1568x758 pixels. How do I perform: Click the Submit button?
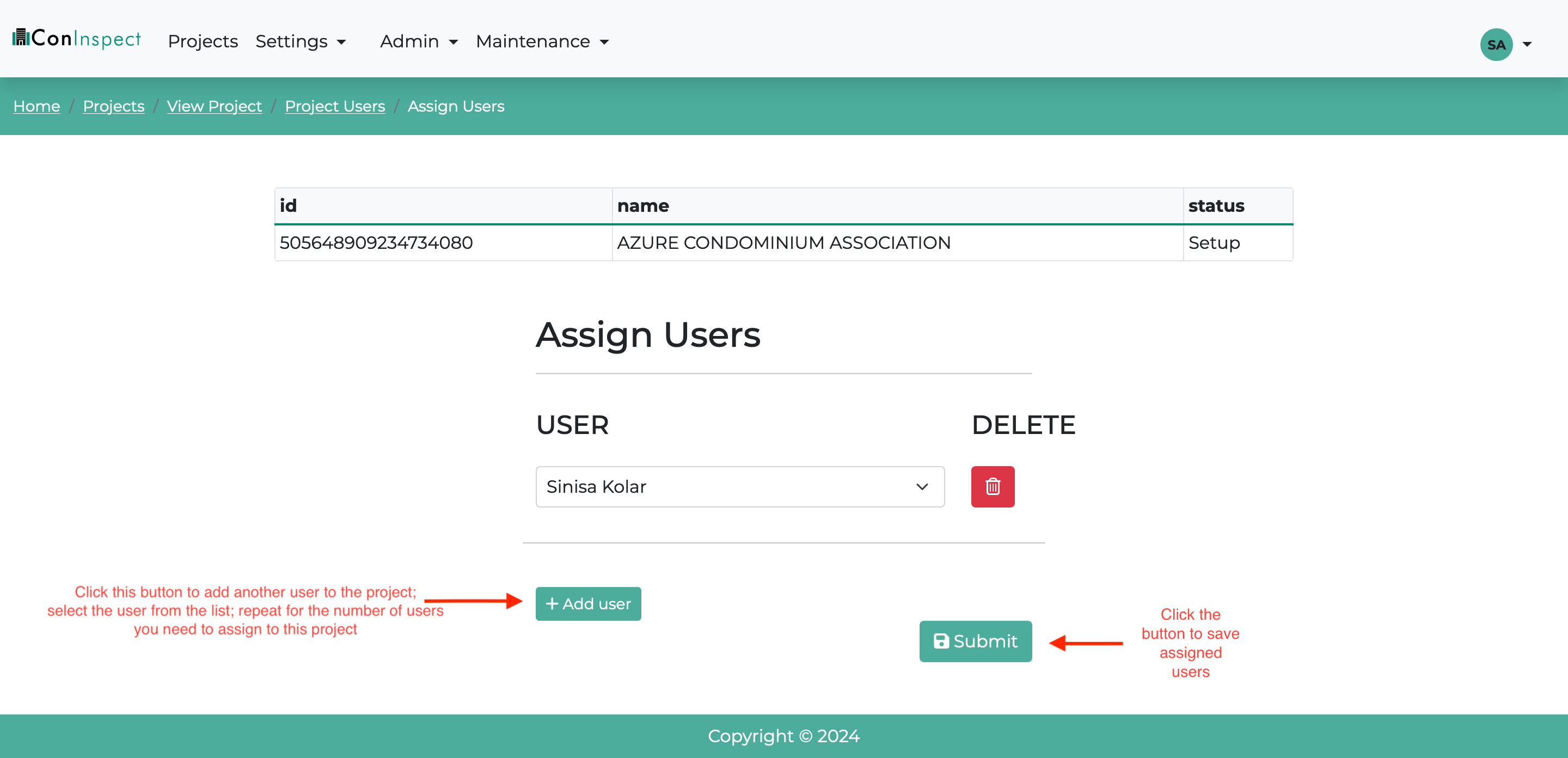975,641
